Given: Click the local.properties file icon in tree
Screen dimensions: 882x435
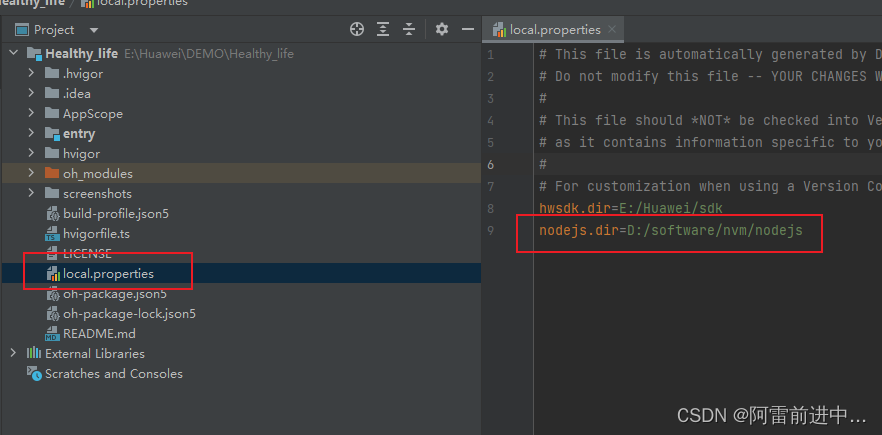Looking at the screenshot, I should click(x=52, y=273).
